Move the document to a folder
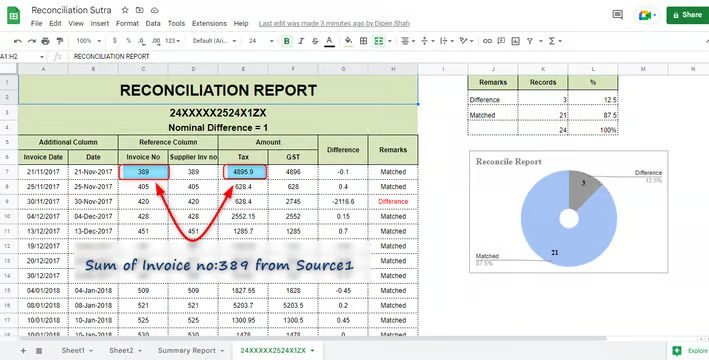Screen dimensions: 709x360 [x=140, y=10]
